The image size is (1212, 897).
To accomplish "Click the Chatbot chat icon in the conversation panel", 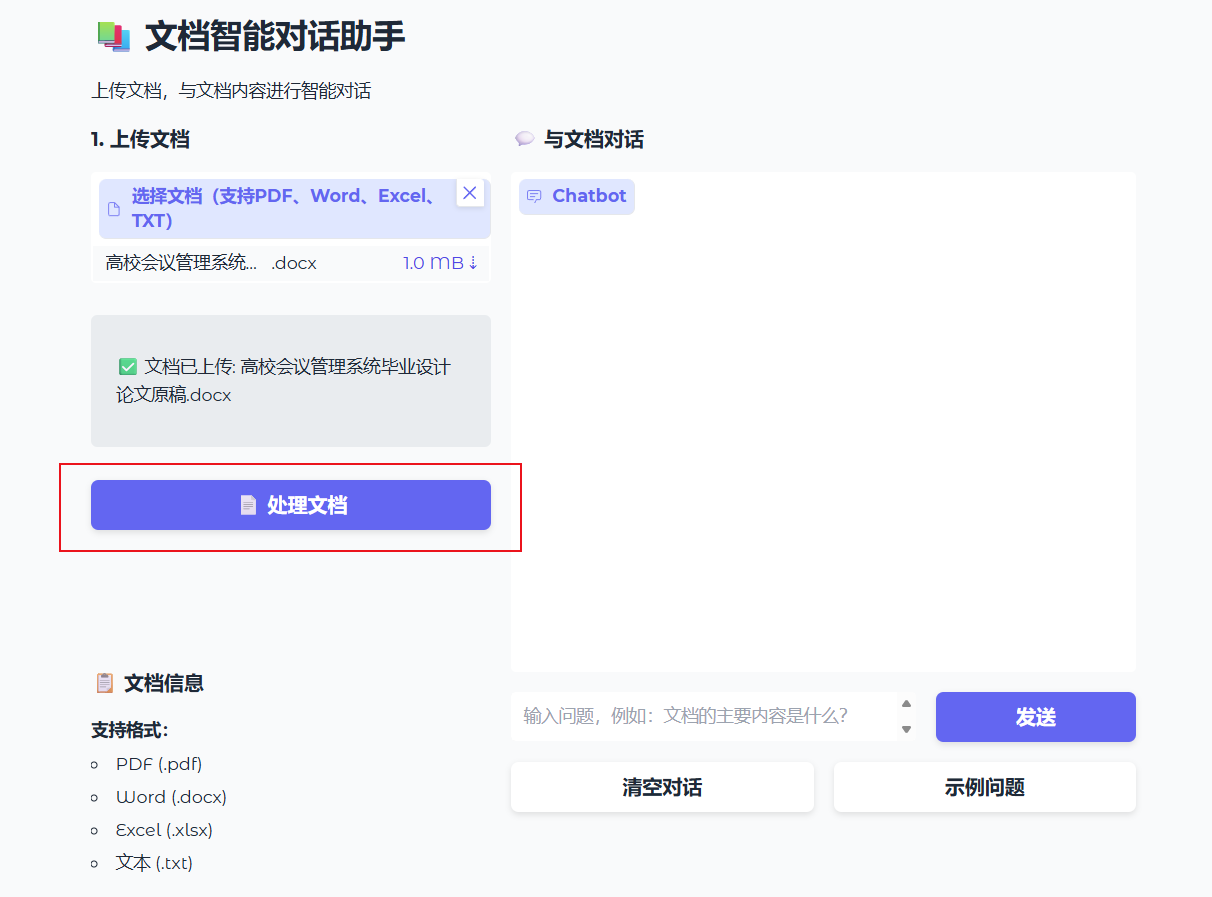I will (x=537, y=196).
